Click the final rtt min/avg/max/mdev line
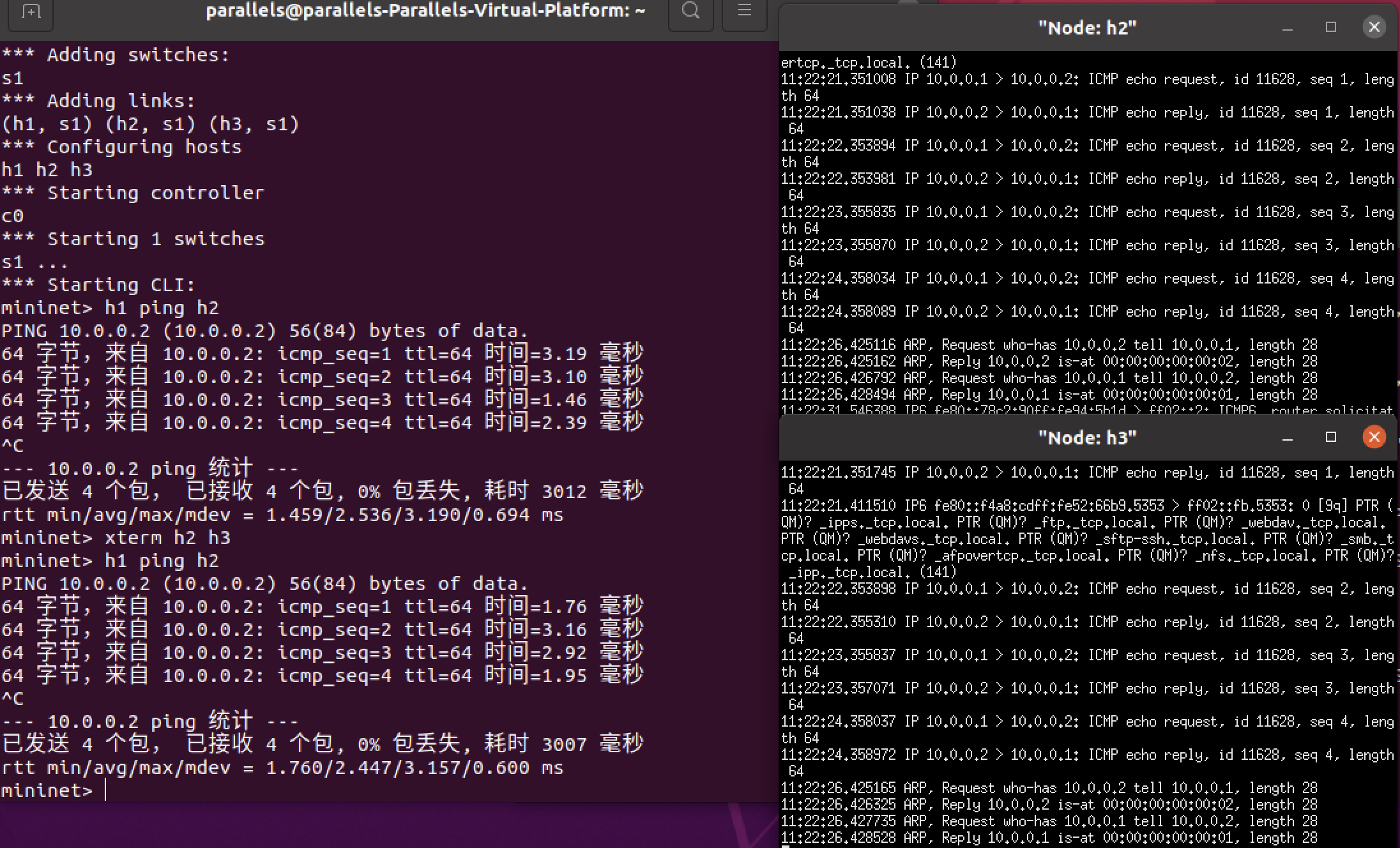Viewport: 1400px width, 848px height. [282, 768]
